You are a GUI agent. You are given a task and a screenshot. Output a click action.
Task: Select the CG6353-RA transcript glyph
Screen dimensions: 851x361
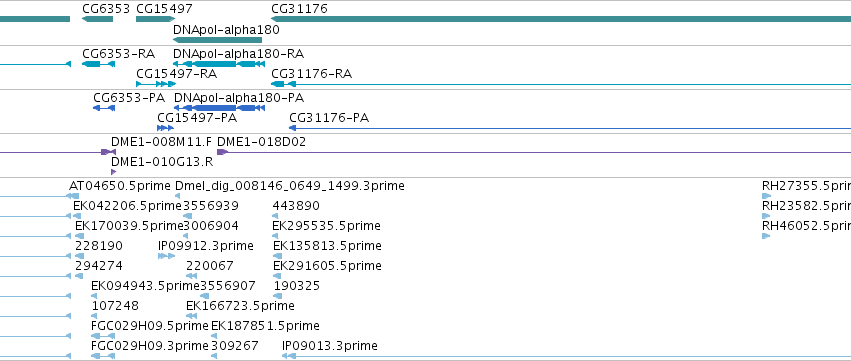pos(98,64)
